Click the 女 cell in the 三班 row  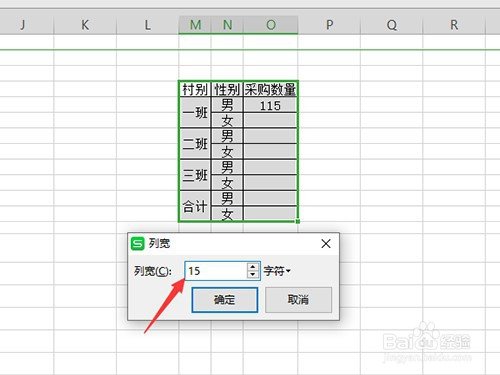pyautogui.click(x=227, y=183)
